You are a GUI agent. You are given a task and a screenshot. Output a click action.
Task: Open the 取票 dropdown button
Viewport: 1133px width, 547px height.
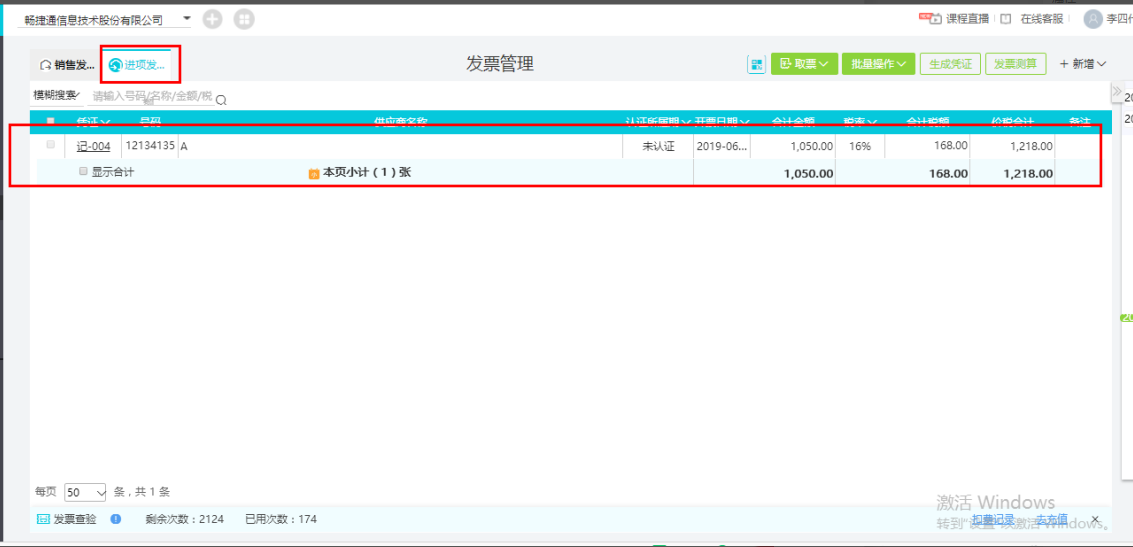point(804,64)
